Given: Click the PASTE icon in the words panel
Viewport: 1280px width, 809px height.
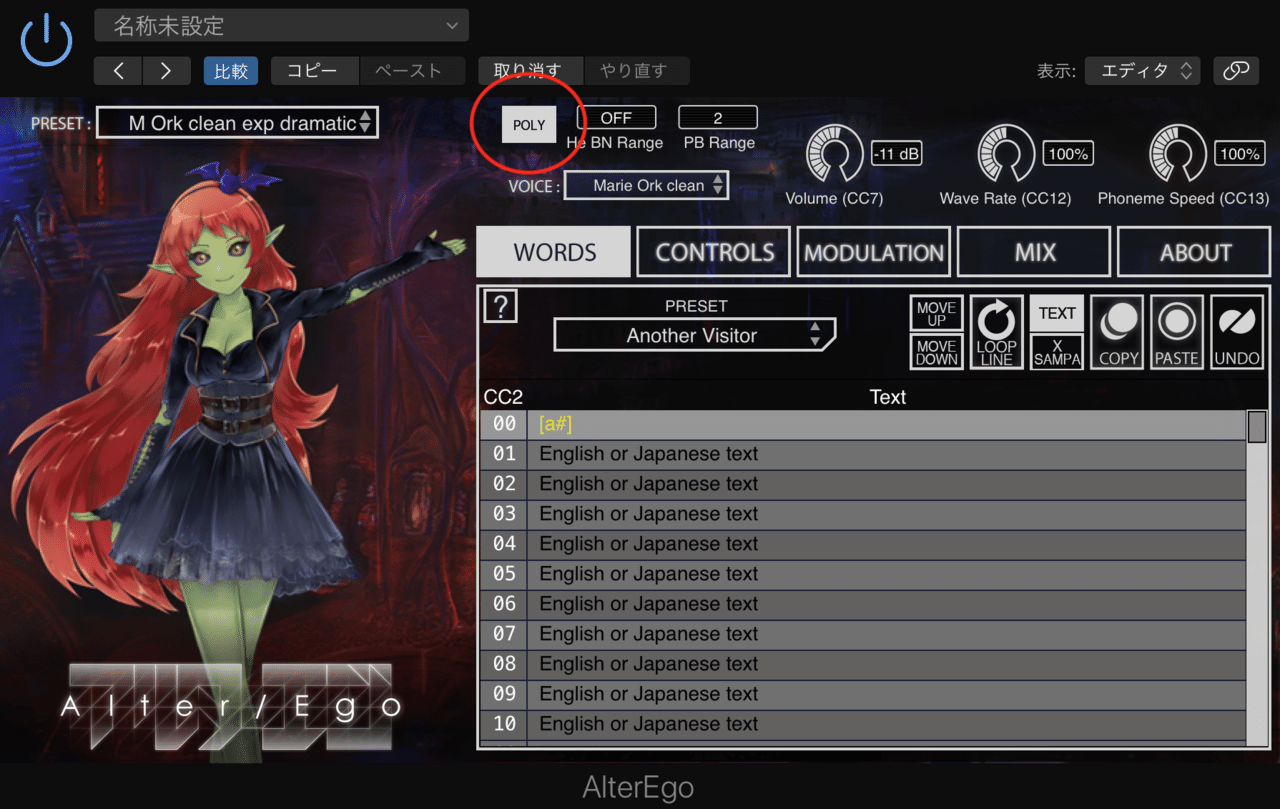Looking at the screenshot, I should (x=1176, y=331).
